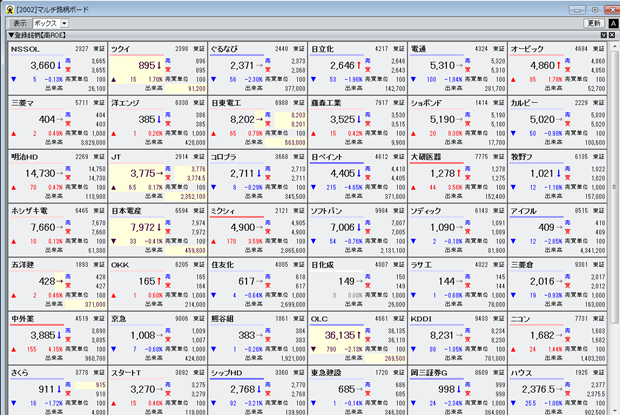Click the blue down arrow beside 4,405
The height and width of the screenshot is (415, 620).
click(x=359, y=173)
